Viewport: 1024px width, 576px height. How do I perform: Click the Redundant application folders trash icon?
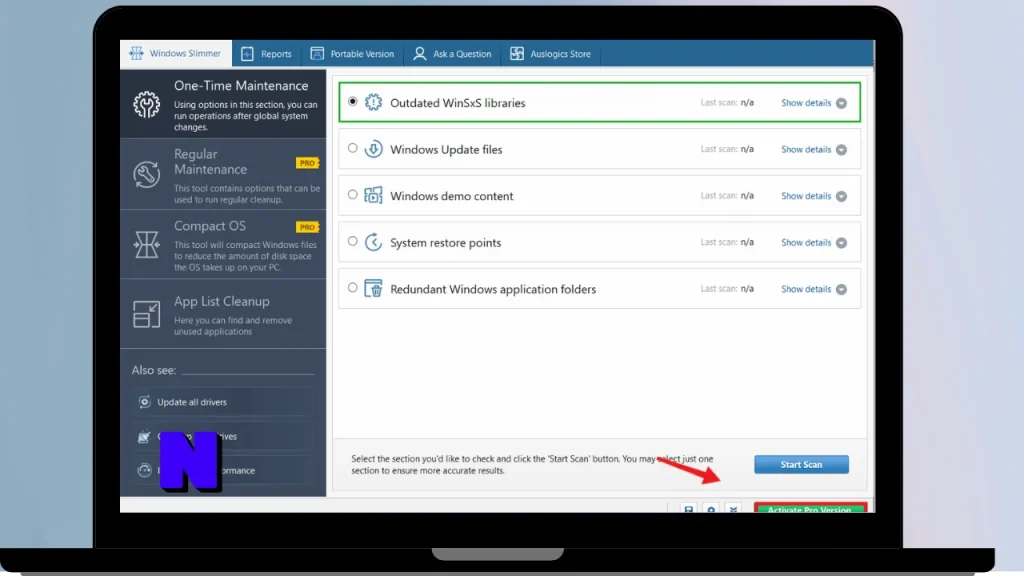click(x=374, y=289)
